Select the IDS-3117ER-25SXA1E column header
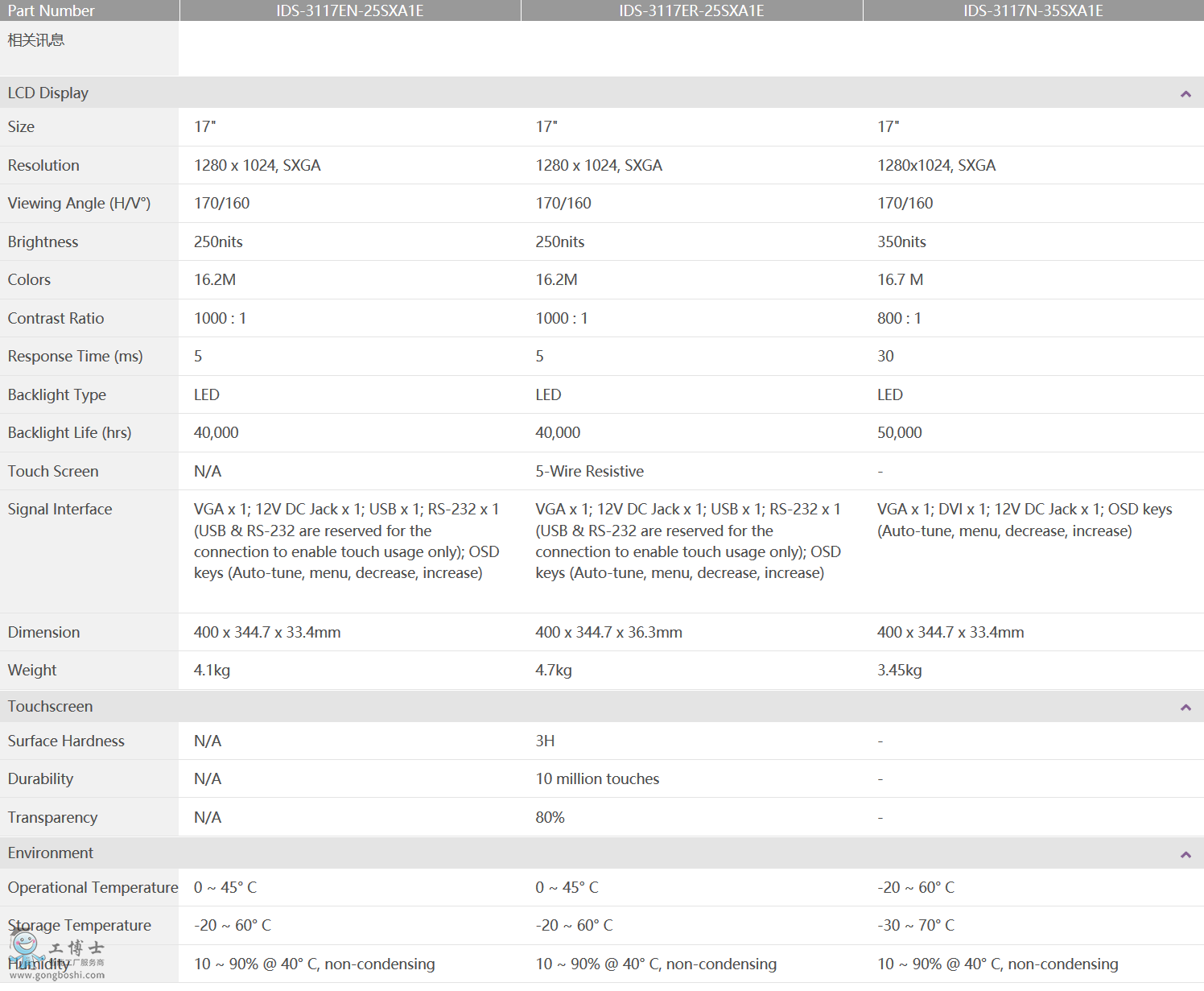 tap(691, 10)
